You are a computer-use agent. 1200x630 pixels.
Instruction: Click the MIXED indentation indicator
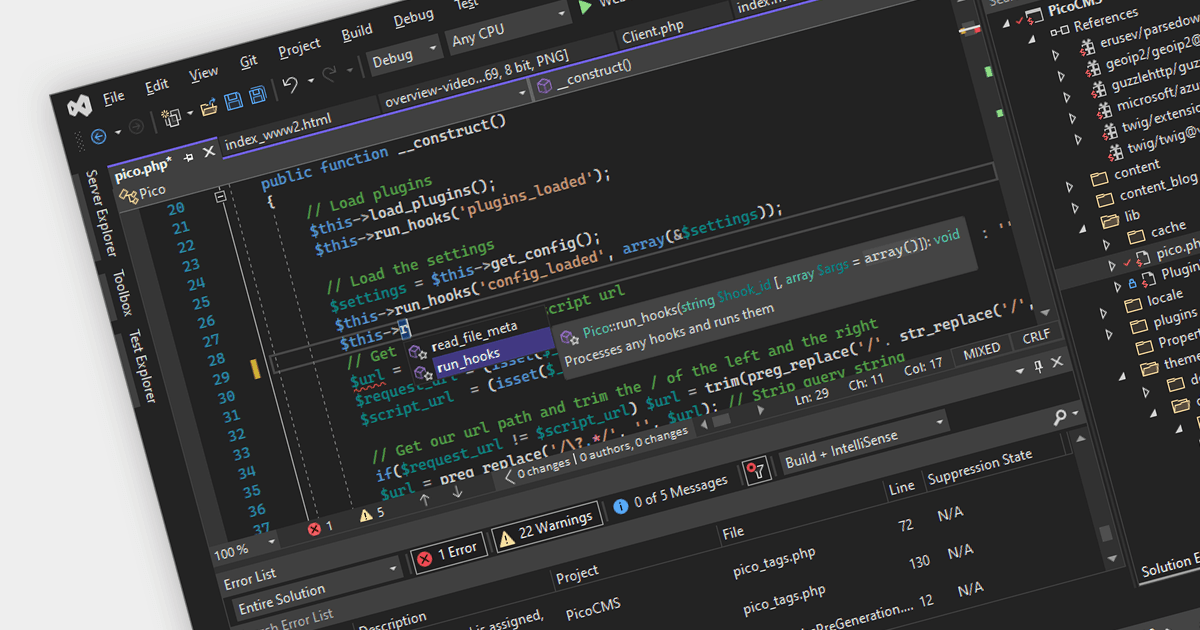point(982,351)
